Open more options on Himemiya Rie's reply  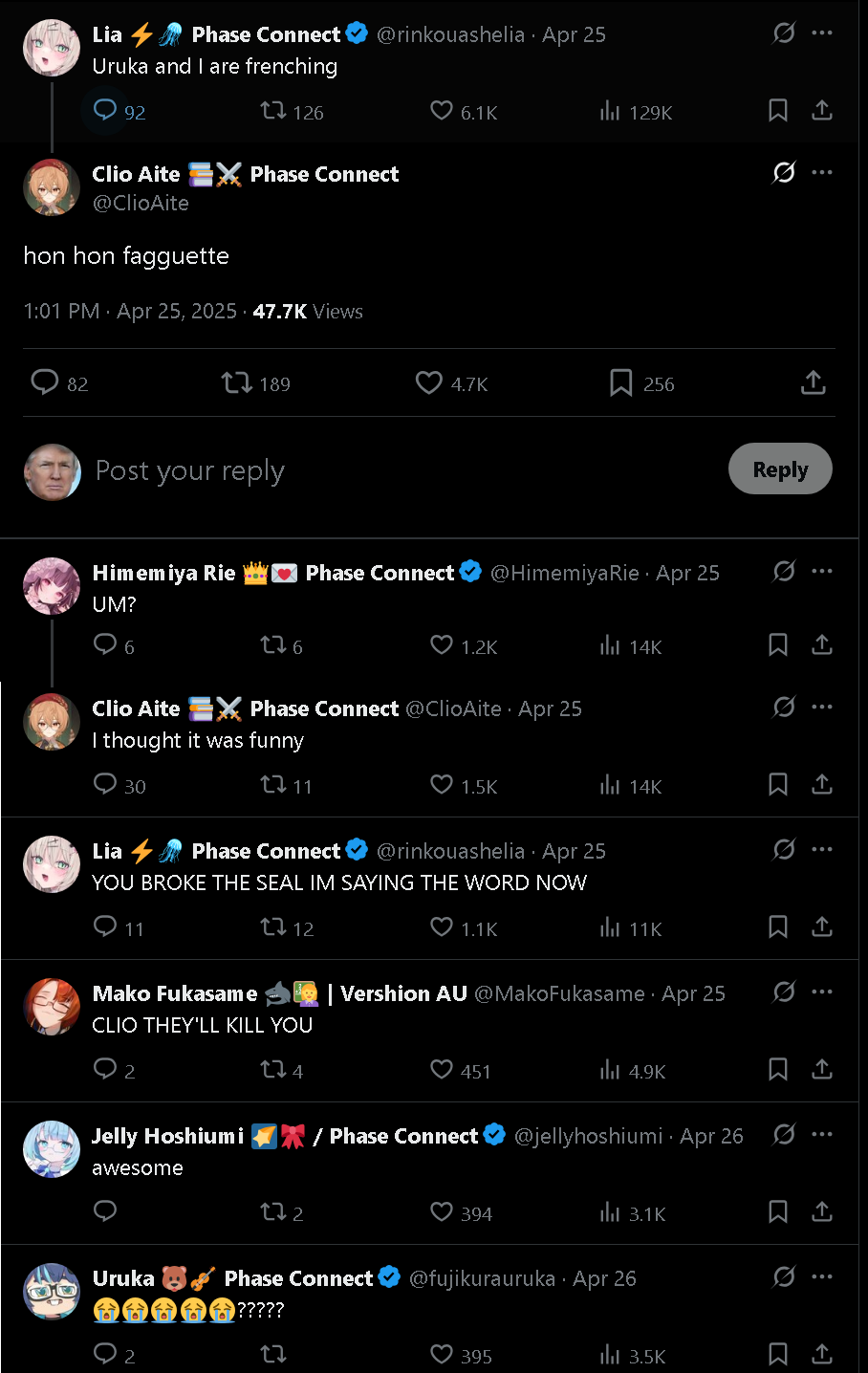tap(822, 572)
